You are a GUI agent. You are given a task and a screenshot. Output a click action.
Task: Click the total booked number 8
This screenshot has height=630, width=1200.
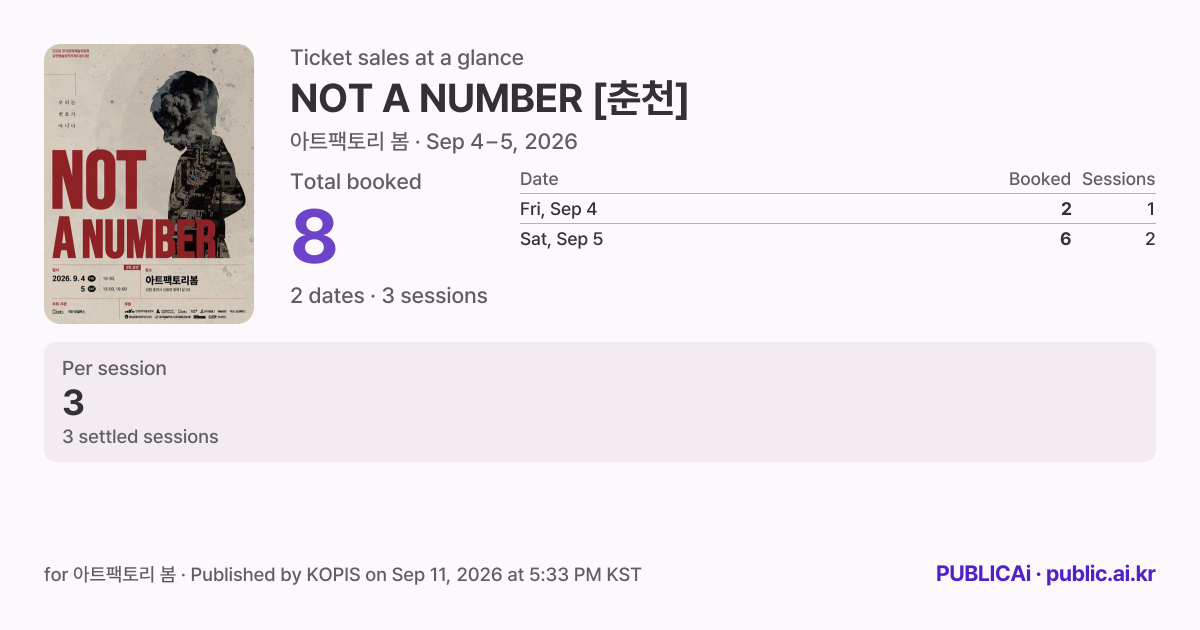click(314, 236)
